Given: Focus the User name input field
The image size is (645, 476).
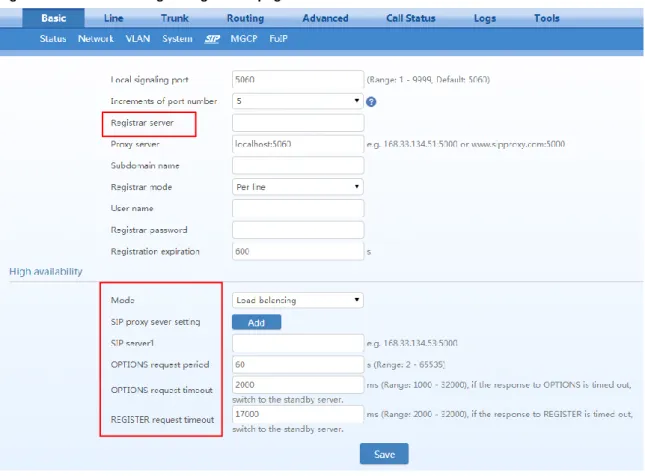Looking at the screenshot, I should [298, 208].
